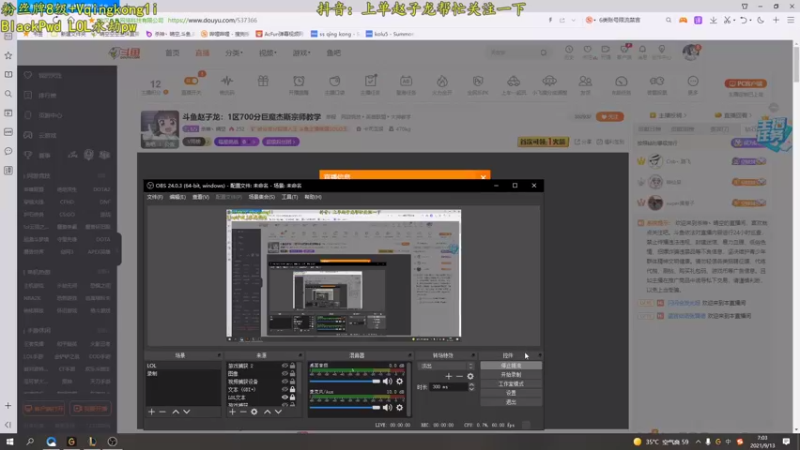Toggle lock on 文本 (GDI+) source
This screenshot has height=450, width=800.
(x=293, y=389)
